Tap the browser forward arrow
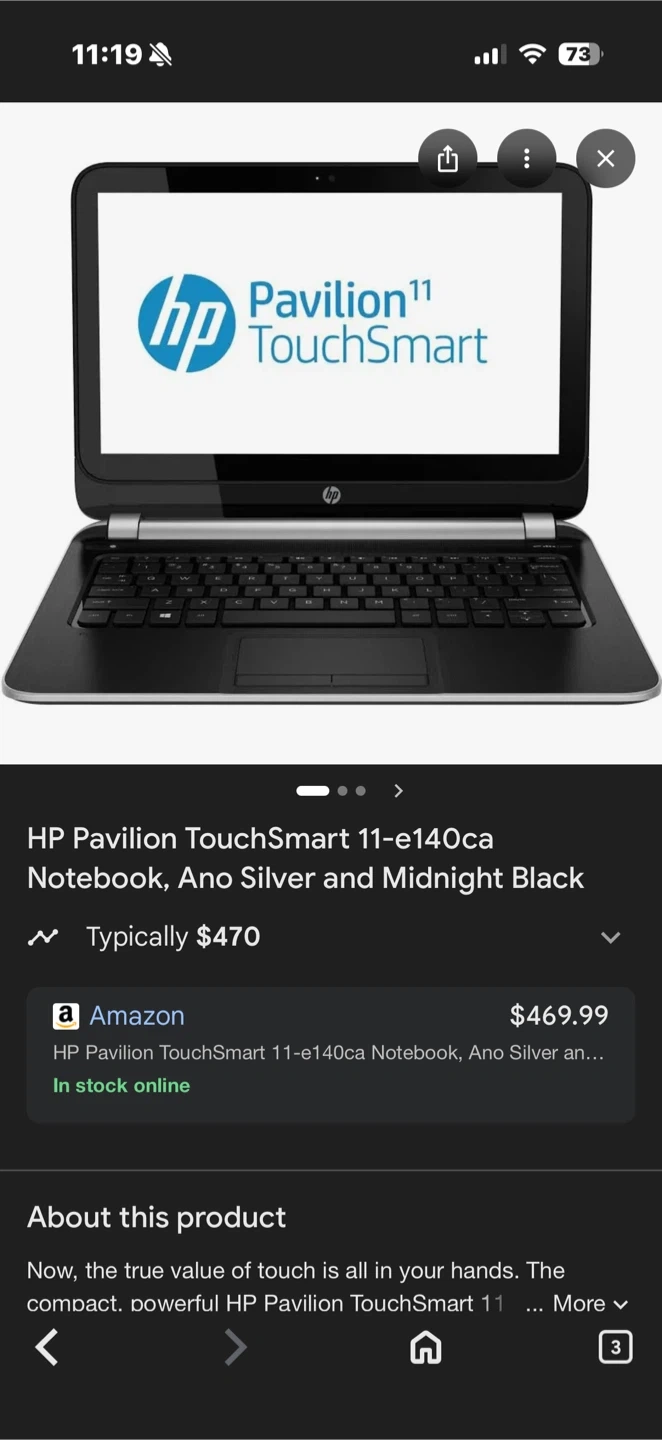This screenshot has height=1440, width=662. [x=235, y=1347]
